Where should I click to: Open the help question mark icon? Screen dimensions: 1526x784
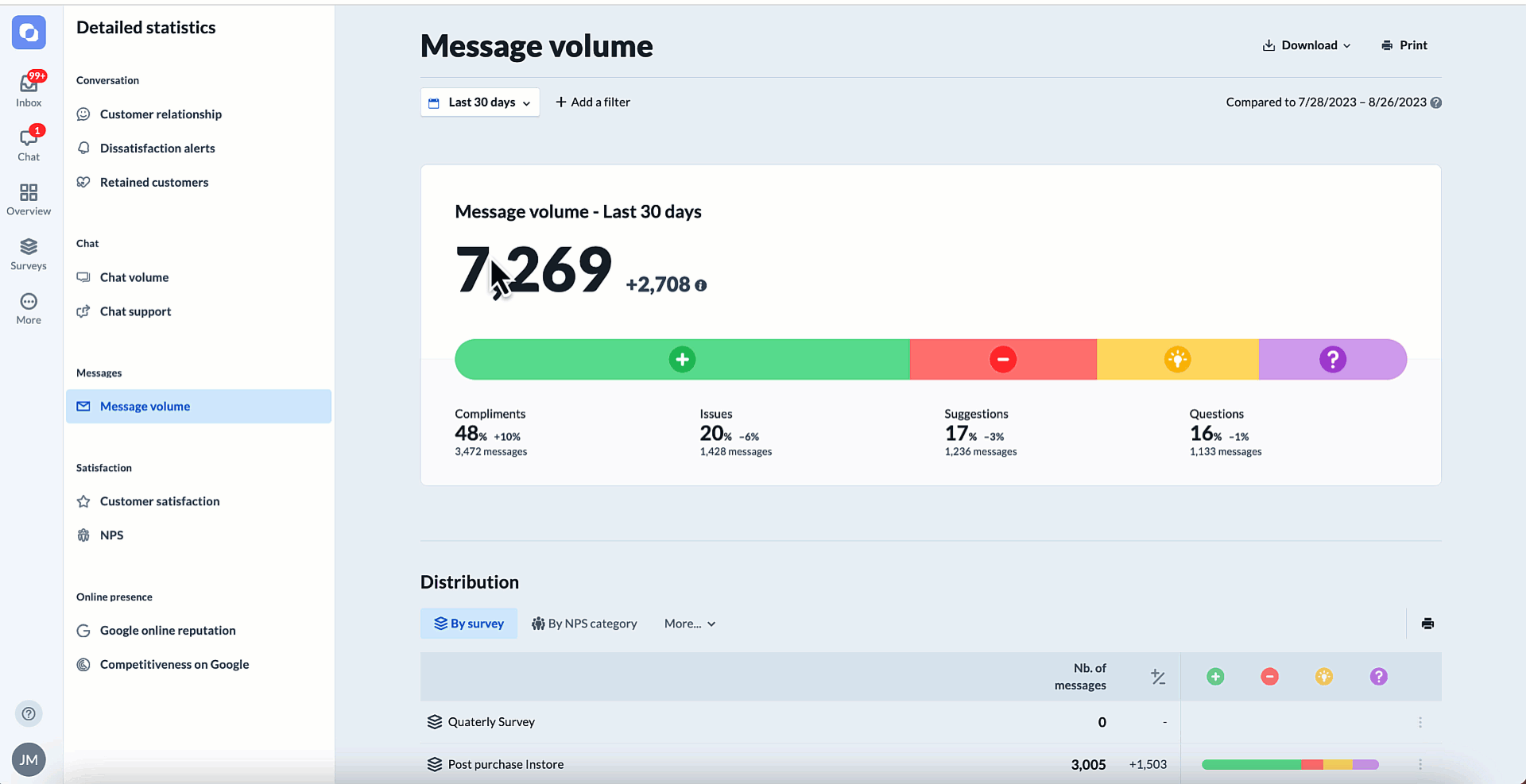[29, 713]
